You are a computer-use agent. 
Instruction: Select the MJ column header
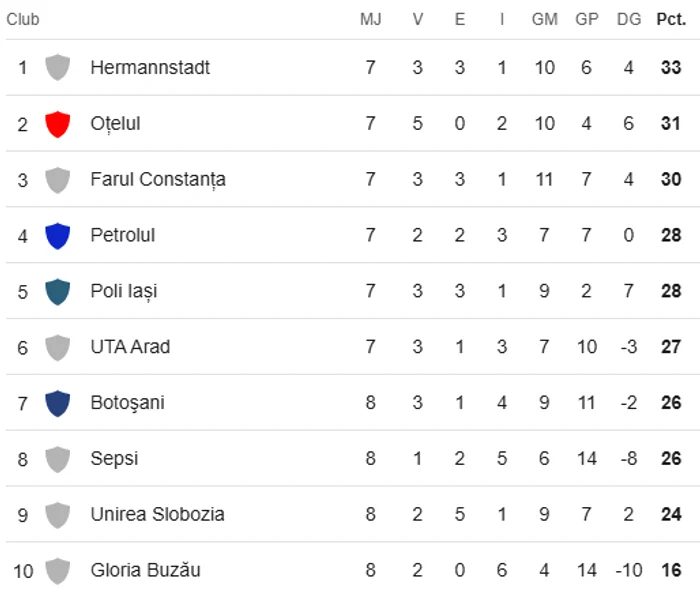[371, 19]
